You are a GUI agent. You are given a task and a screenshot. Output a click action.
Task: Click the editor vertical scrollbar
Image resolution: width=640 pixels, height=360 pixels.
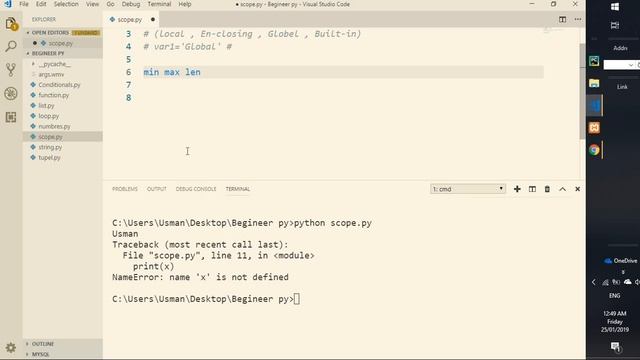(x=582, y=90)
